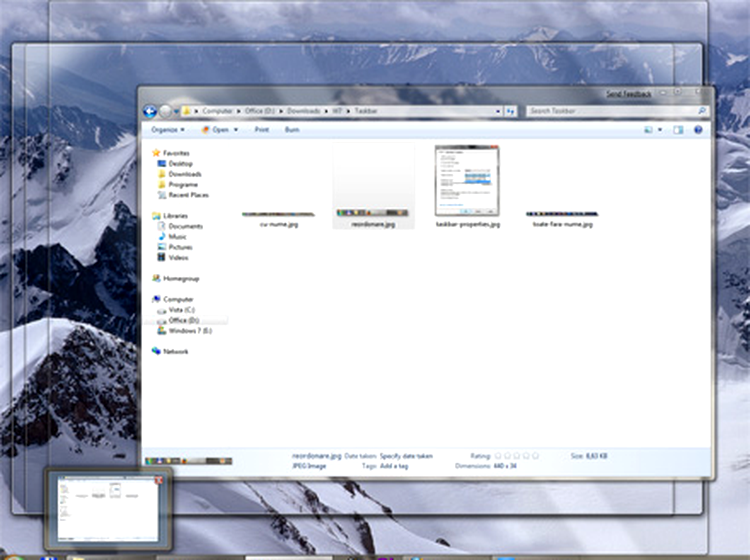750x560 pixels.
Task: Select Favorites in the navigation pane
Action: (x=176, y=153)
